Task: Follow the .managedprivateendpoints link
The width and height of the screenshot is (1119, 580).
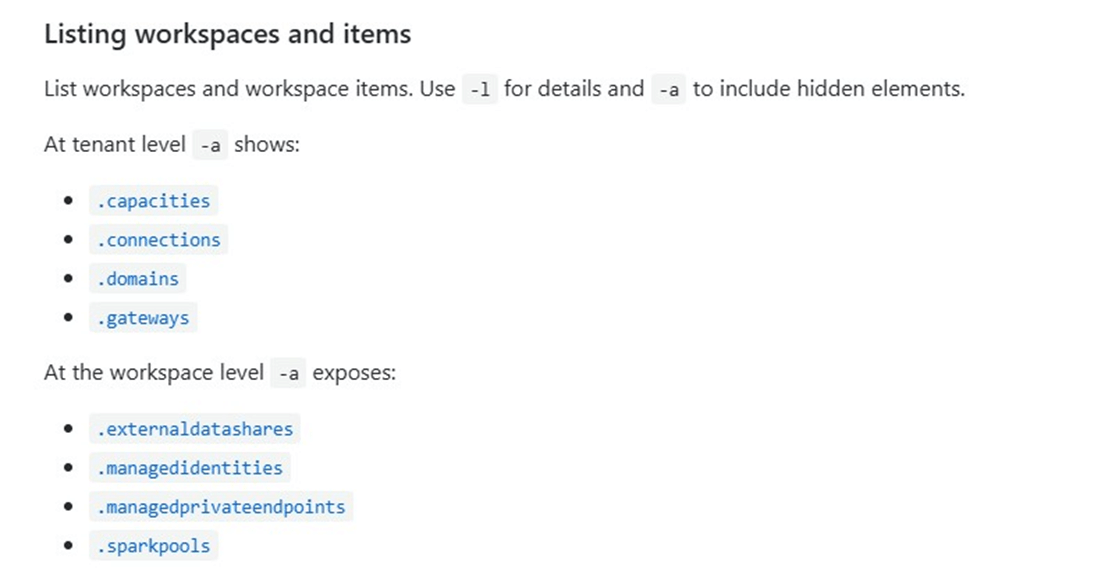Action: (221, 507)
